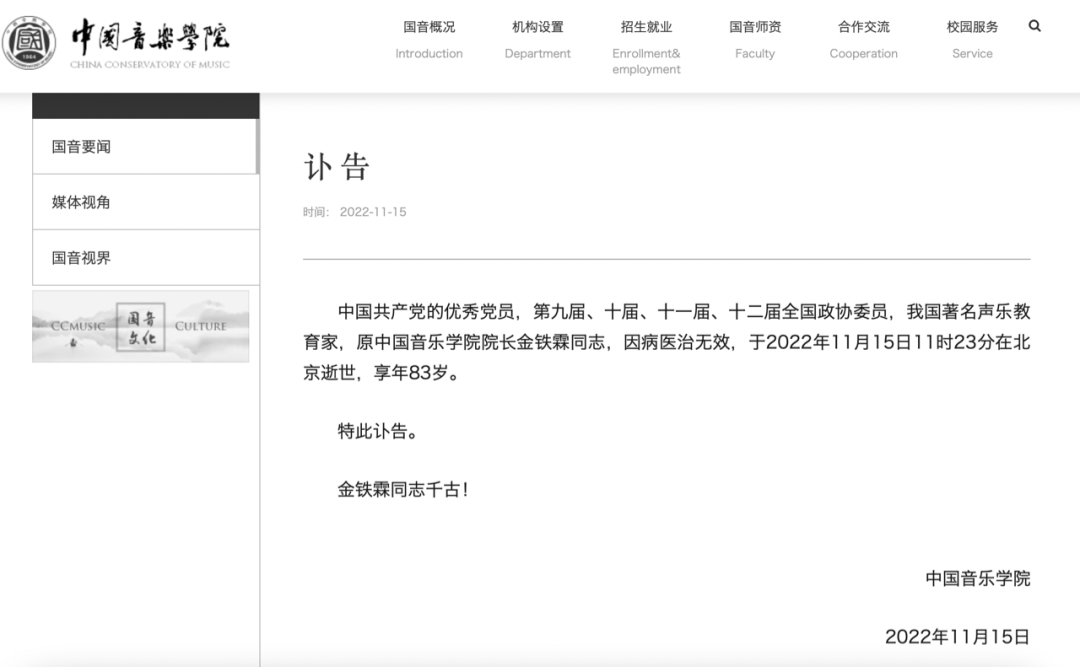
Task: Click the CCMusic culture banner image
Action: click(x=140, y=328)
